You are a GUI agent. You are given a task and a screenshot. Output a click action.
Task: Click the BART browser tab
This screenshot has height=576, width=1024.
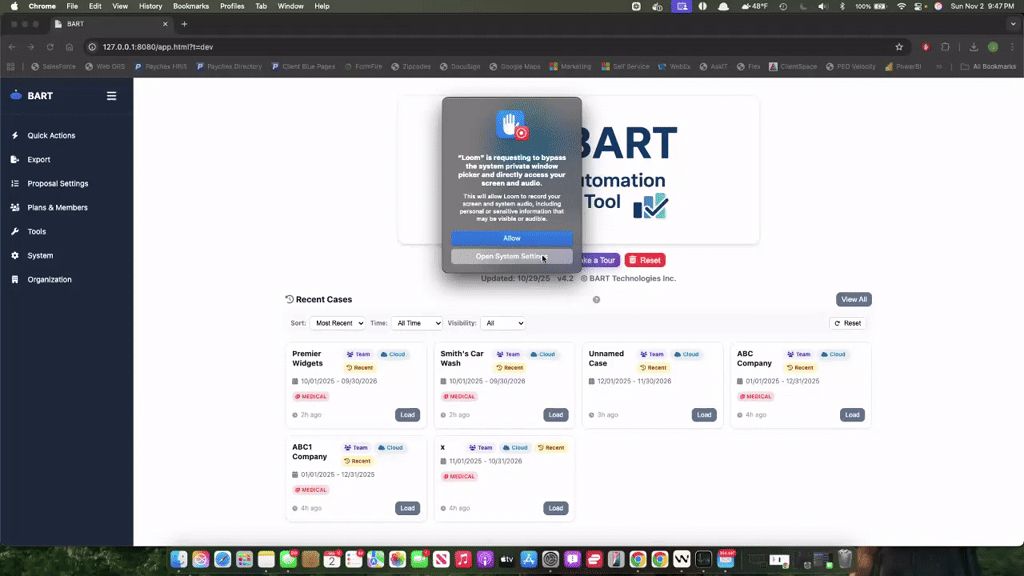coord(111,24)
